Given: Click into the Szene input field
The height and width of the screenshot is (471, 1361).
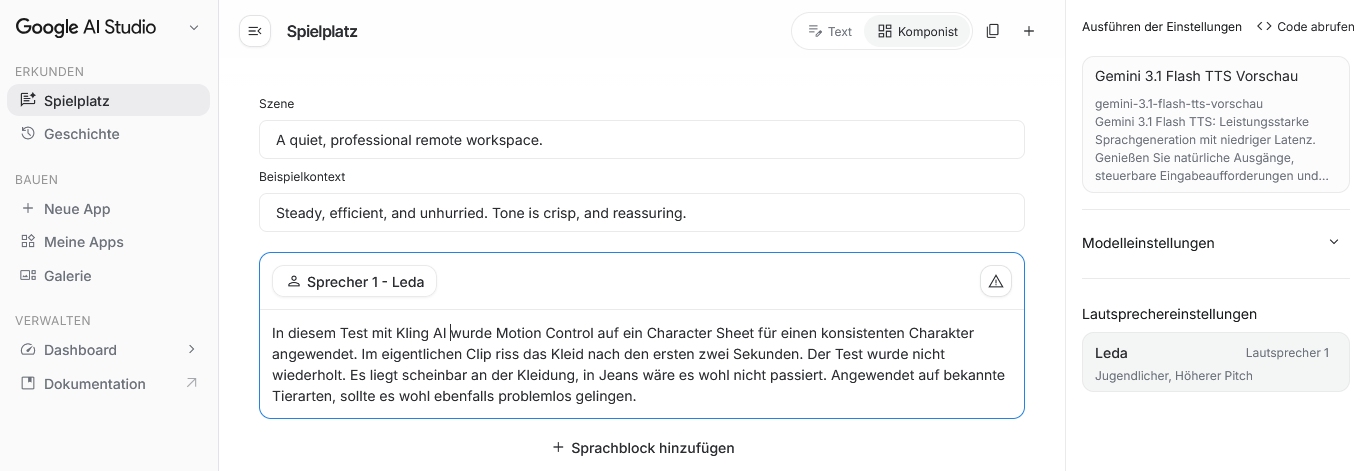Looking at the screenshot, I should (642, 140).
